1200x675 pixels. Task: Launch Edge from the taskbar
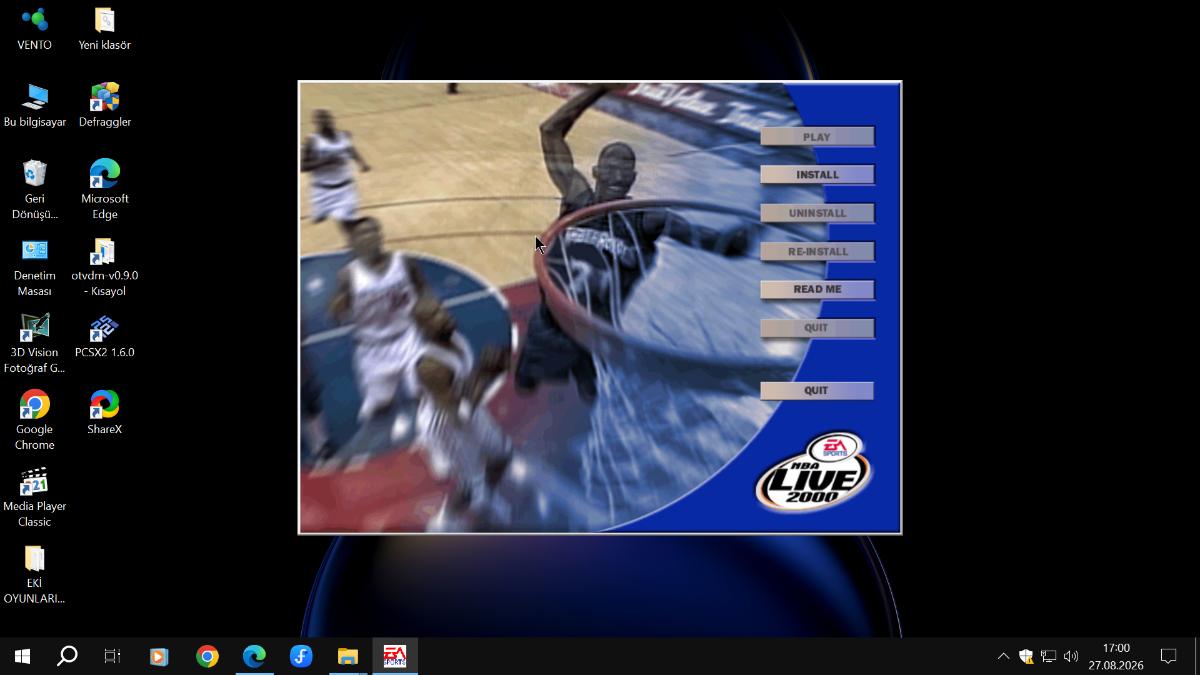coord(254,656)
